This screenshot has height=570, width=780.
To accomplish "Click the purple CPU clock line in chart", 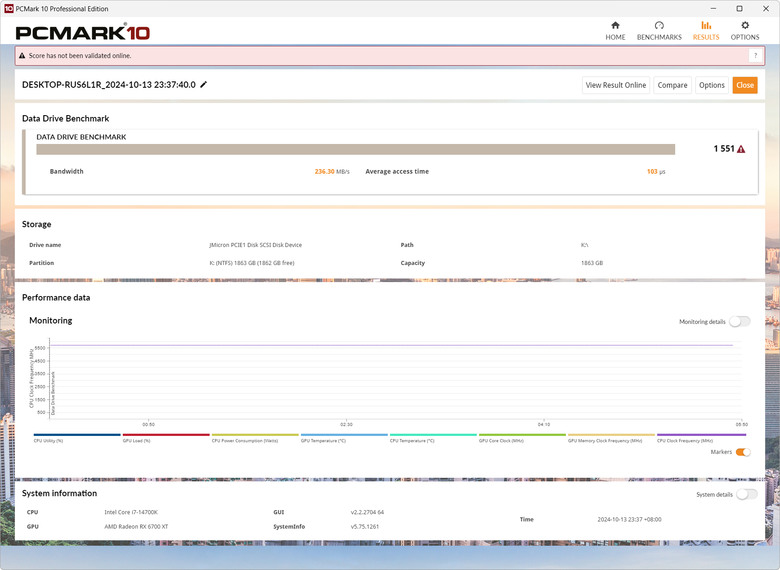I will tap(391, 345).
